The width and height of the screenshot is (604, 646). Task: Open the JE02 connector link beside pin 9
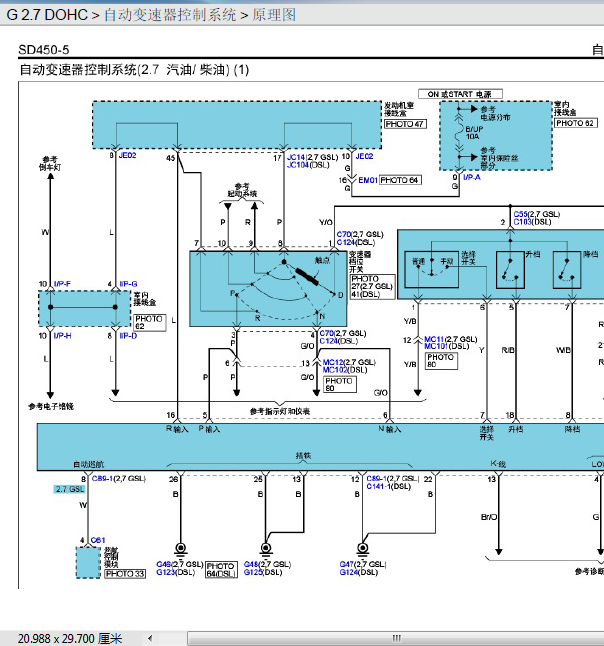click(x=127, y=155)
